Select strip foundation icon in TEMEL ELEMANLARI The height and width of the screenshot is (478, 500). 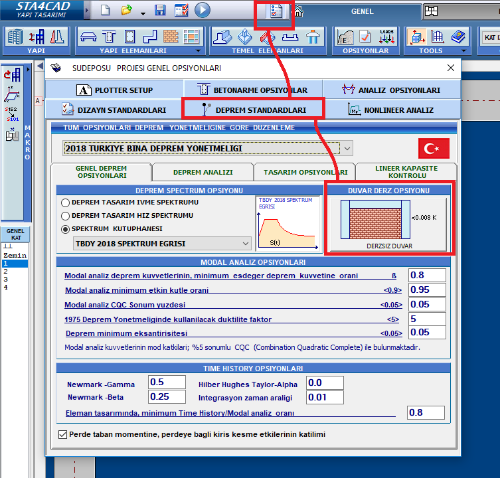click(x=290, y=37)
